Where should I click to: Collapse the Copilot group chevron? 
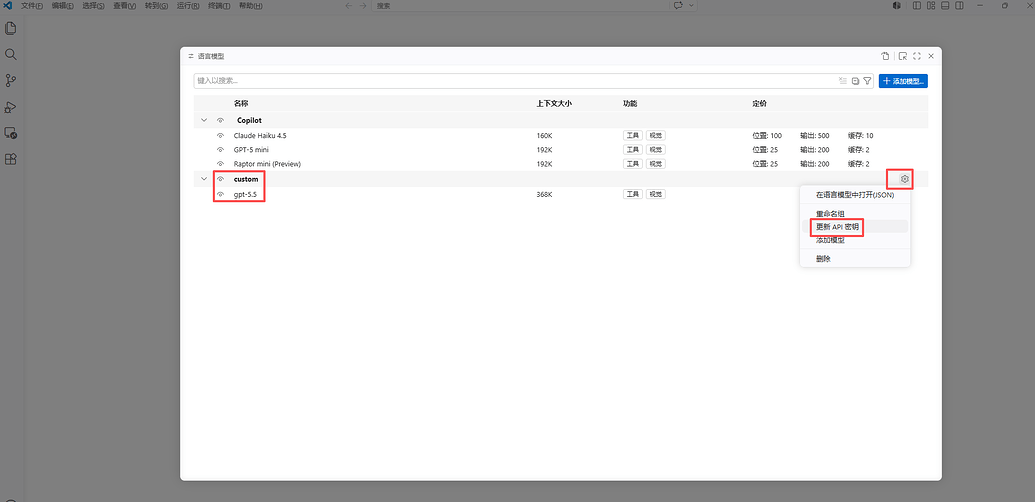click(203, 121)
